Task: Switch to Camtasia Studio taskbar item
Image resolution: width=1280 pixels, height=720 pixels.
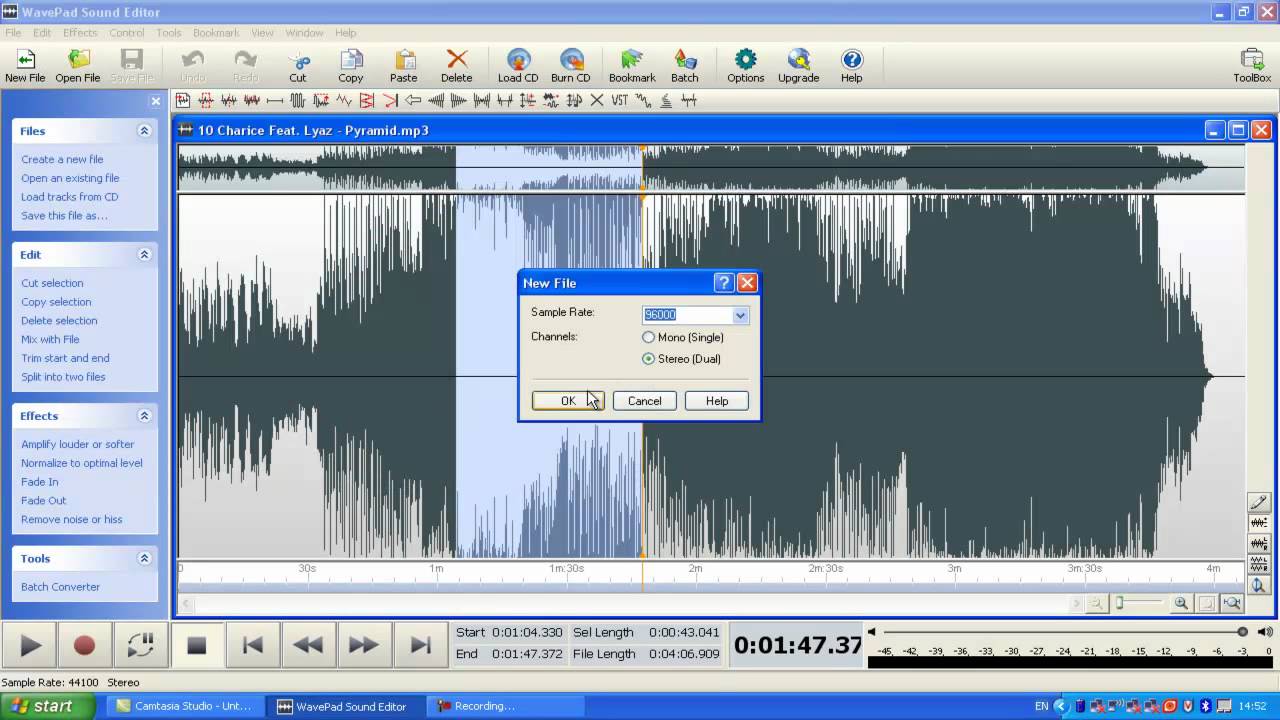Action: tap(184, 706)
